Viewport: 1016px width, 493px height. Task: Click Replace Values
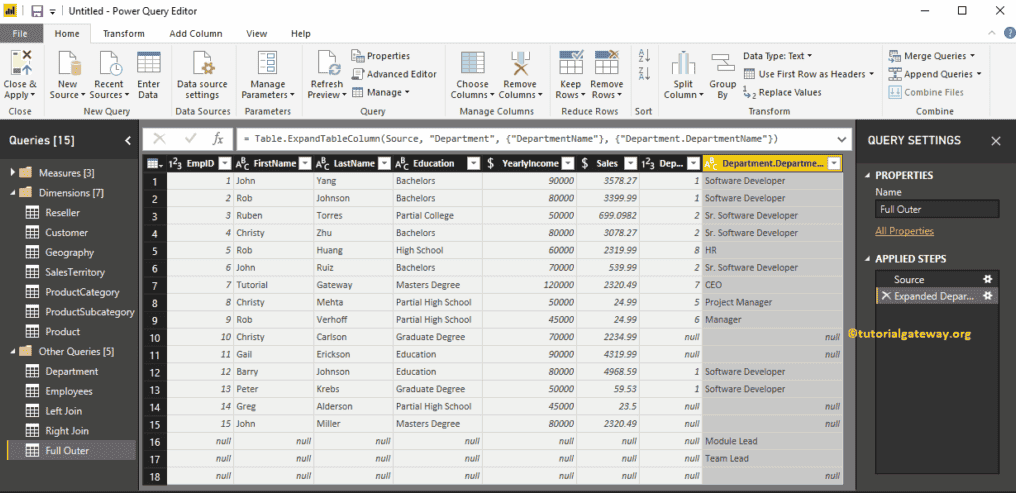[x=782, y=92]
